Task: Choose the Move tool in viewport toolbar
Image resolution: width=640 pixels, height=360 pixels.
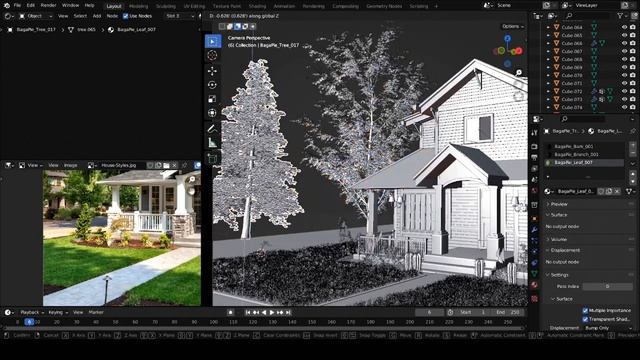Action: 212,71
